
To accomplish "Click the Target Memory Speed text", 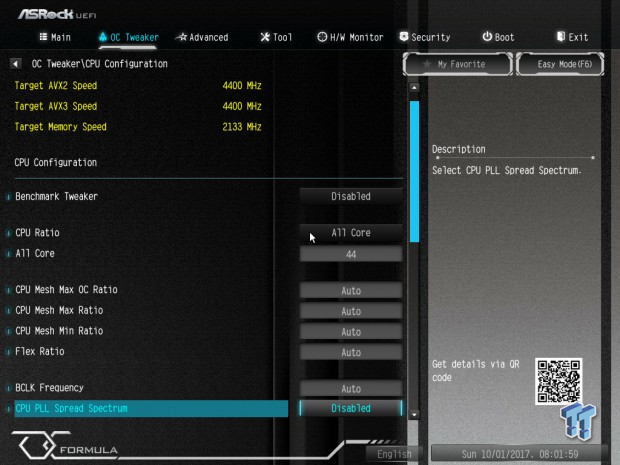I will (60, 127).
